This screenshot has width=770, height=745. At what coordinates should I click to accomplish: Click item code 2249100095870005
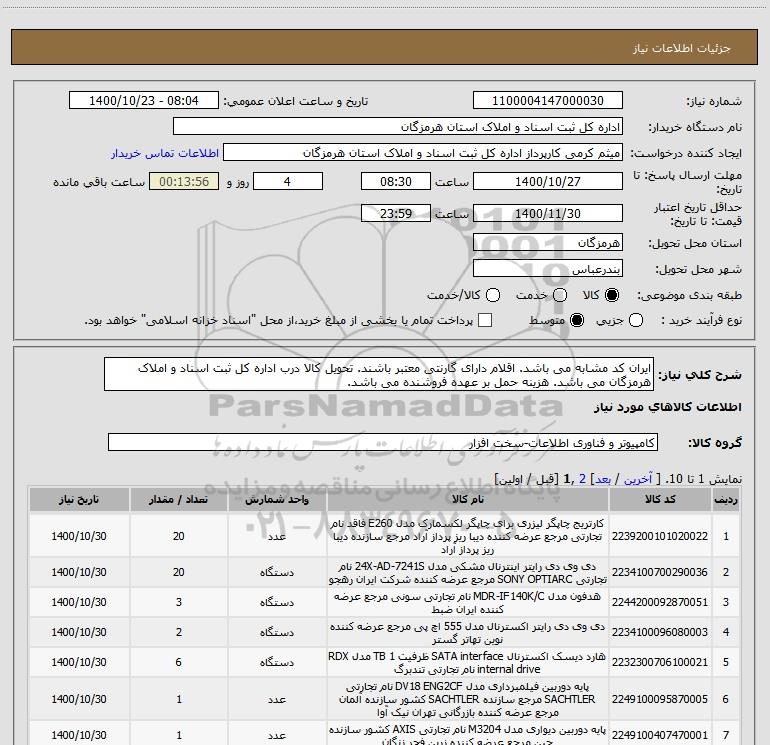pyautogui.click(x=660, y=699)
